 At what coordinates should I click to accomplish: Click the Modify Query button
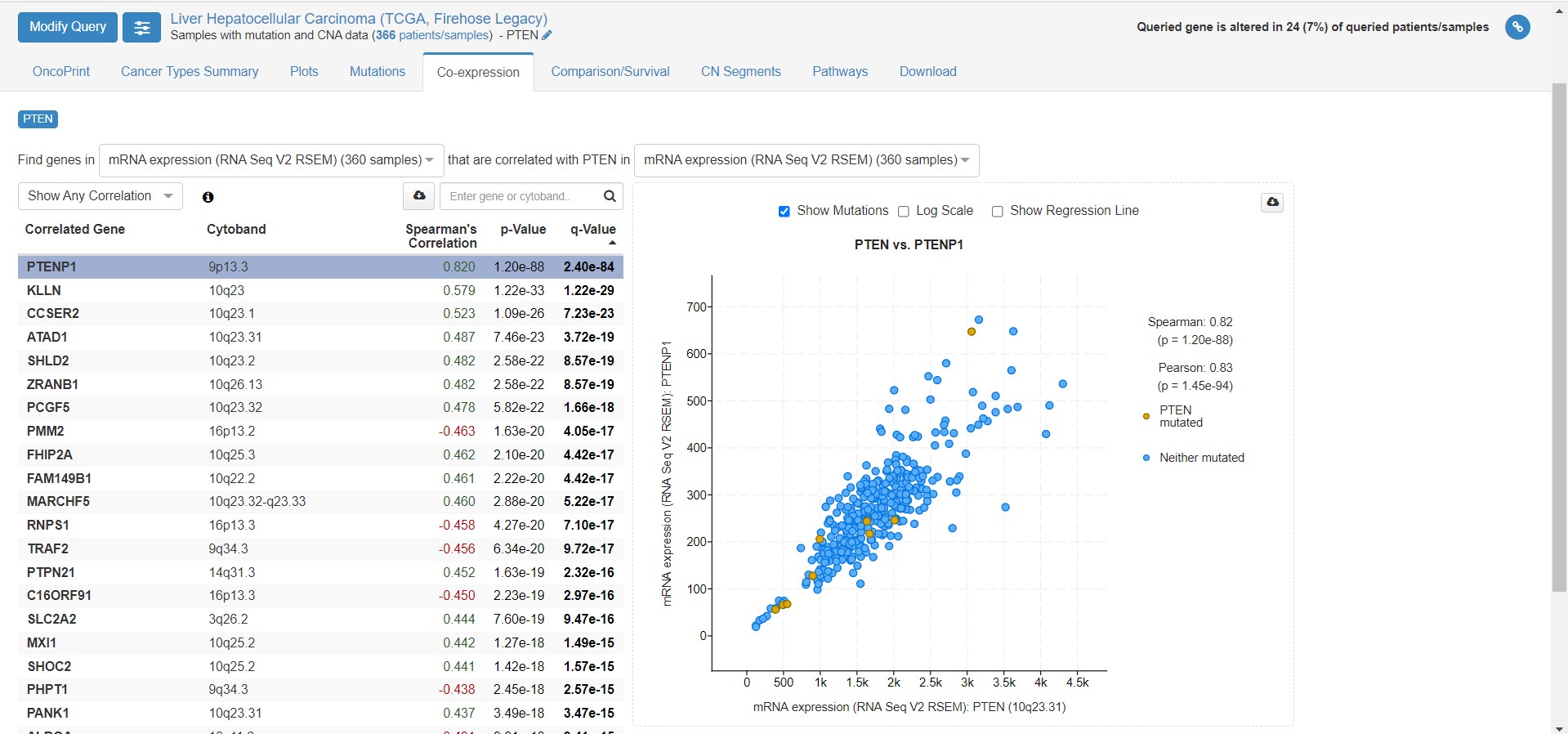pos(68,27)
